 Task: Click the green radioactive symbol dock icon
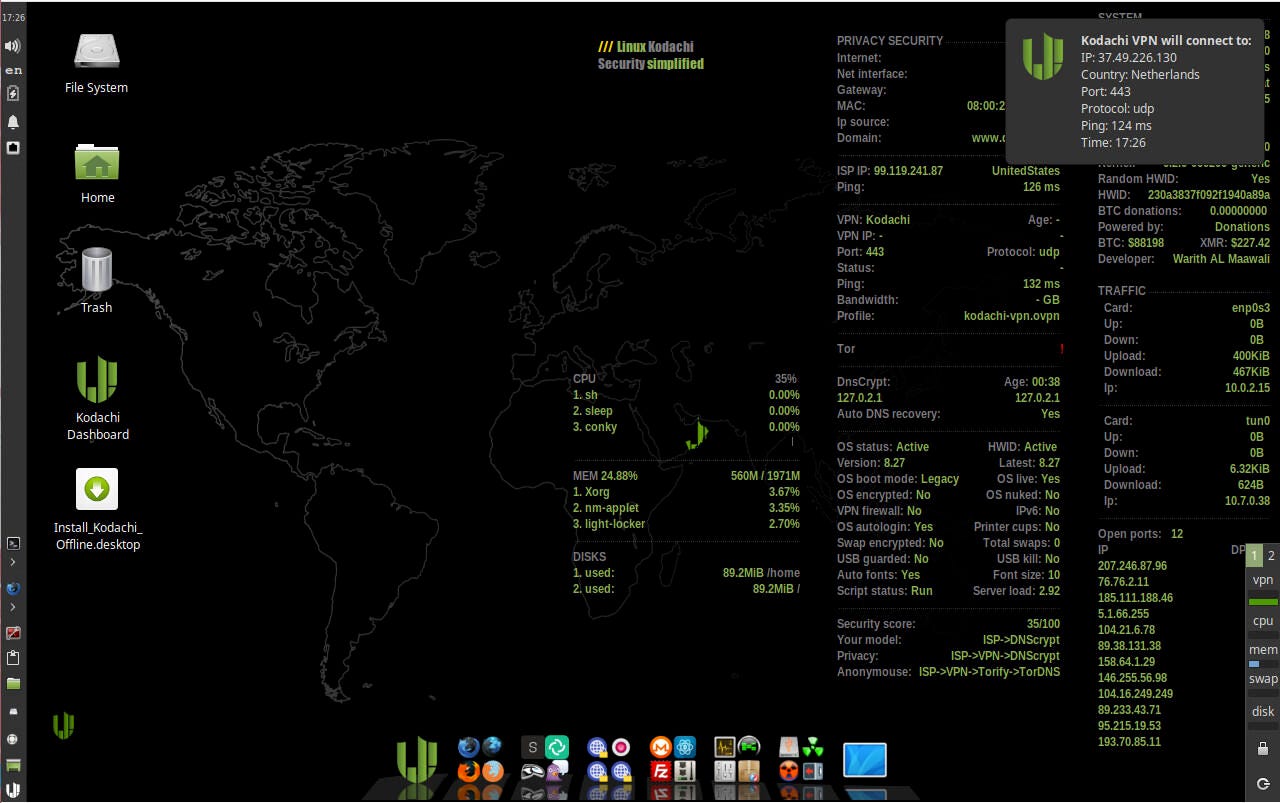coord(813,747)
